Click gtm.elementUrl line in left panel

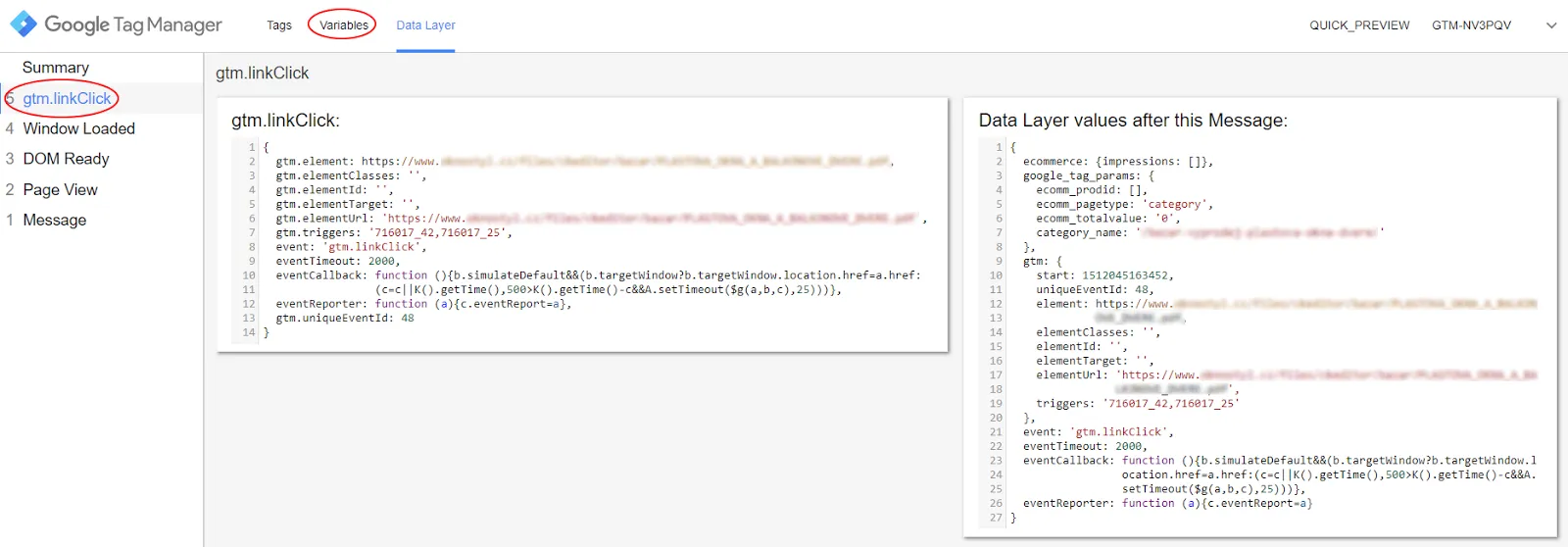click(601, 219)
